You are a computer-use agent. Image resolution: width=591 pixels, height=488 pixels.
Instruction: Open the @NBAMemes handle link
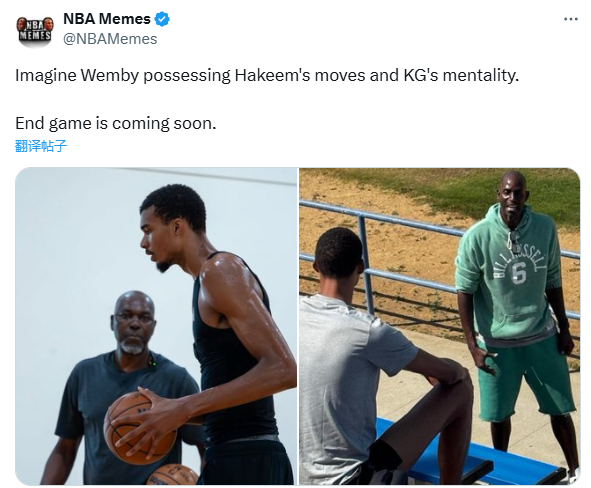click(x=110, y=39)
